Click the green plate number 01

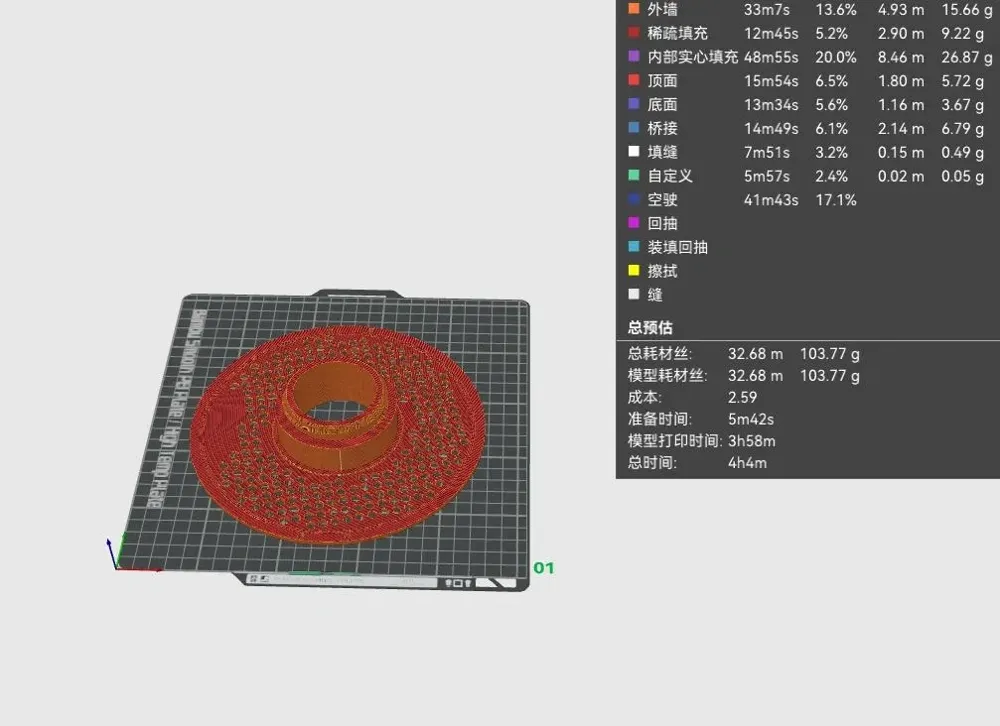[x=543, y=568]
